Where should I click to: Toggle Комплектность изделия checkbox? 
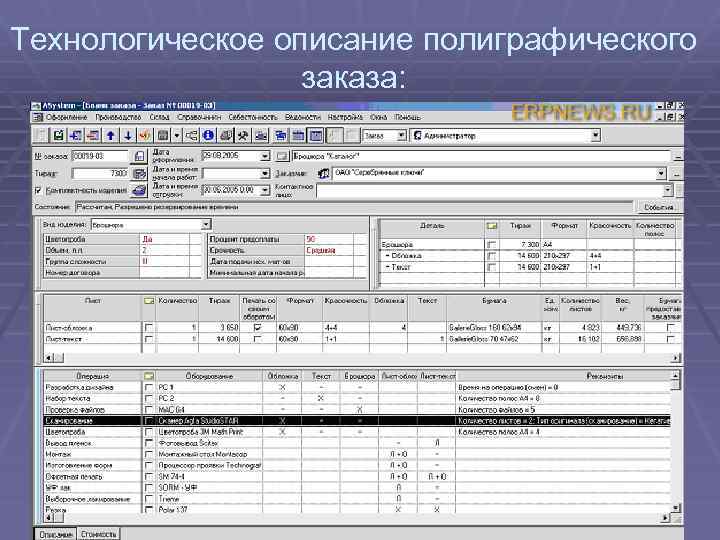click(39, 190)
